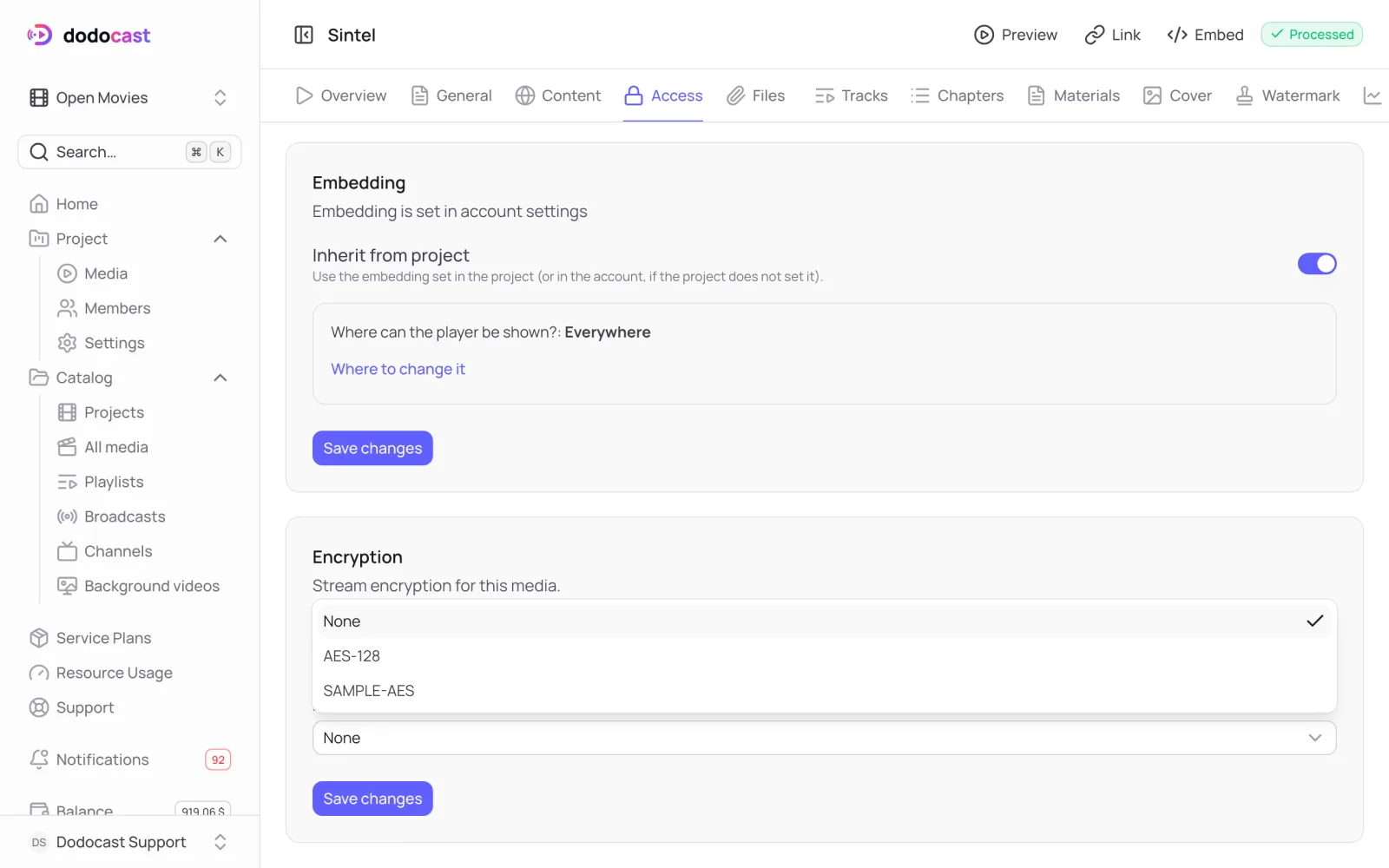The image size is (1389, 868).
Task: Switch to the Files tab
Action: (x=756, y=95)
